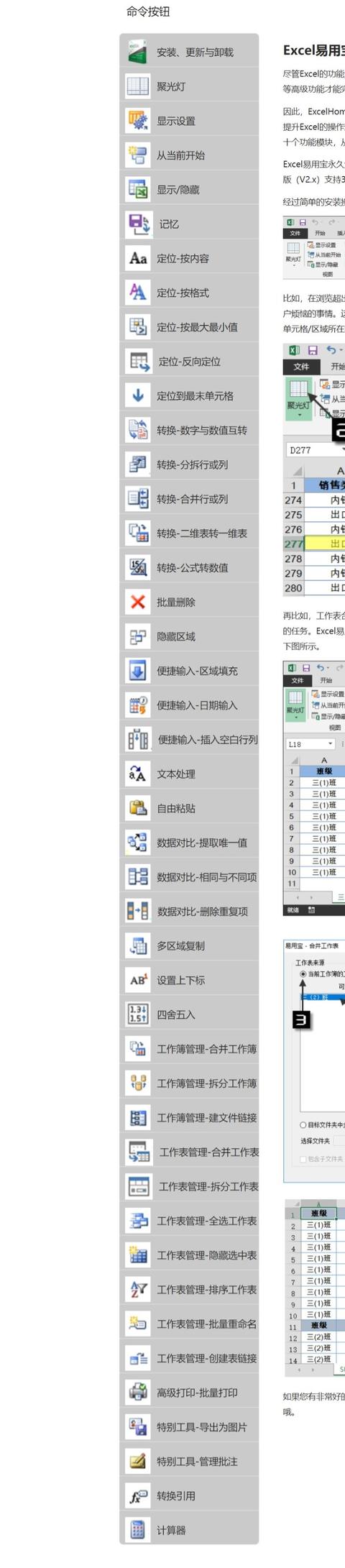Open the 安装、更新与卸载 menu entry
Viewport: 345px width, 1568px height.
(189, 52)
